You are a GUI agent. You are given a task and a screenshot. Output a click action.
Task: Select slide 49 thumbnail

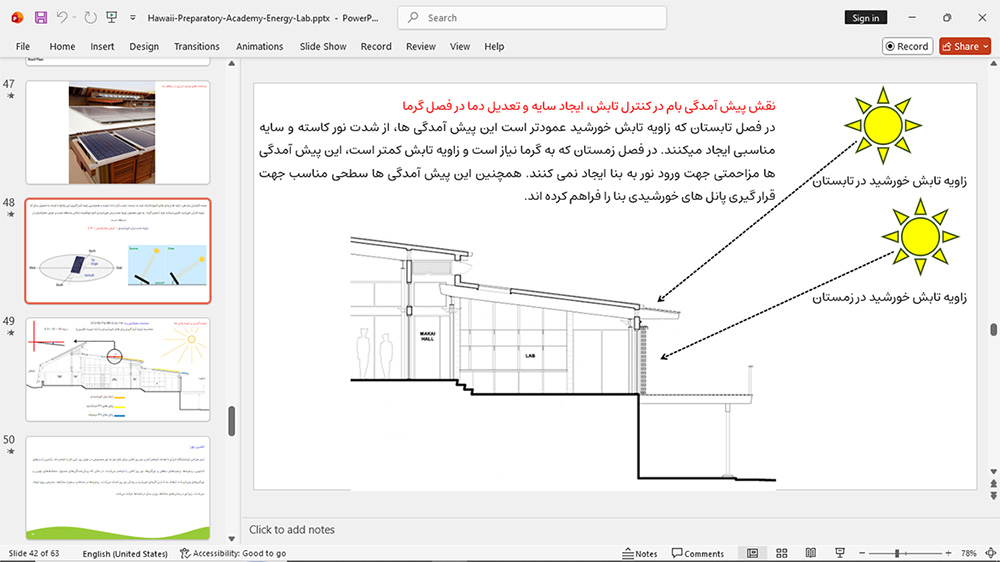tap(118, 369)
